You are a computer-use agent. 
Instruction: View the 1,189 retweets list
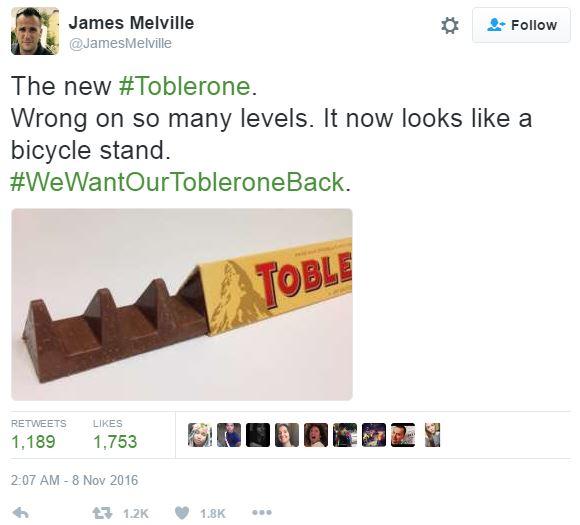[38, 434]
